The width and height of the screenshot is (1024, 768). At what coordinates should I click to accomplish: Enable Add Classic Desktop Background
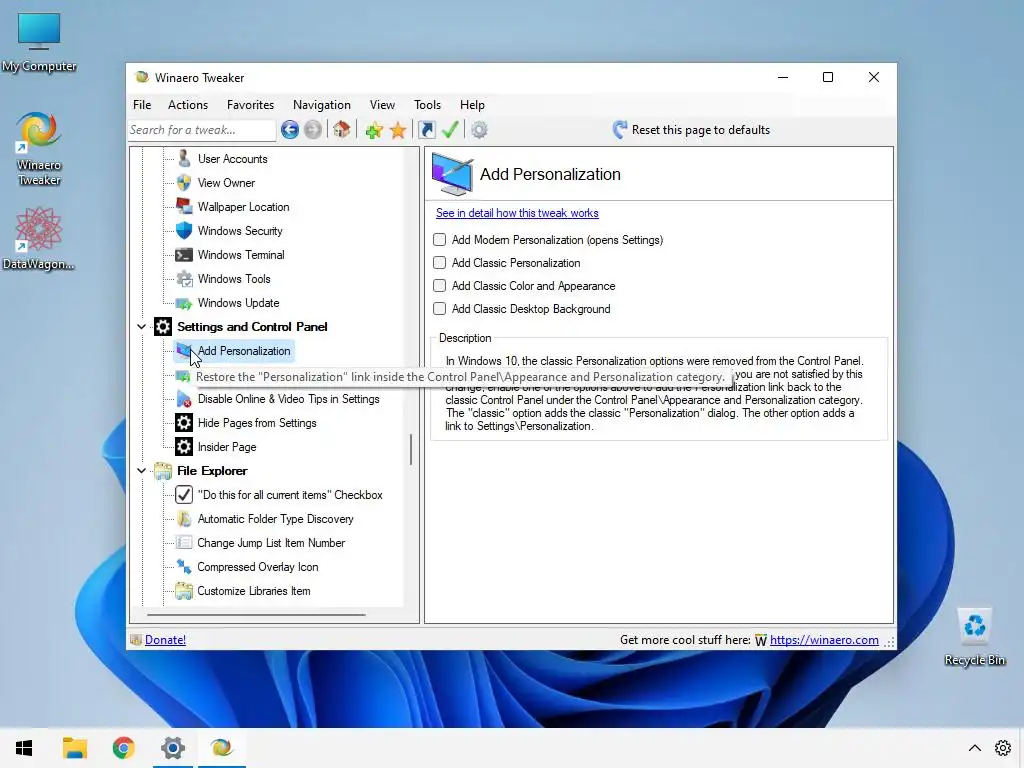440,308
